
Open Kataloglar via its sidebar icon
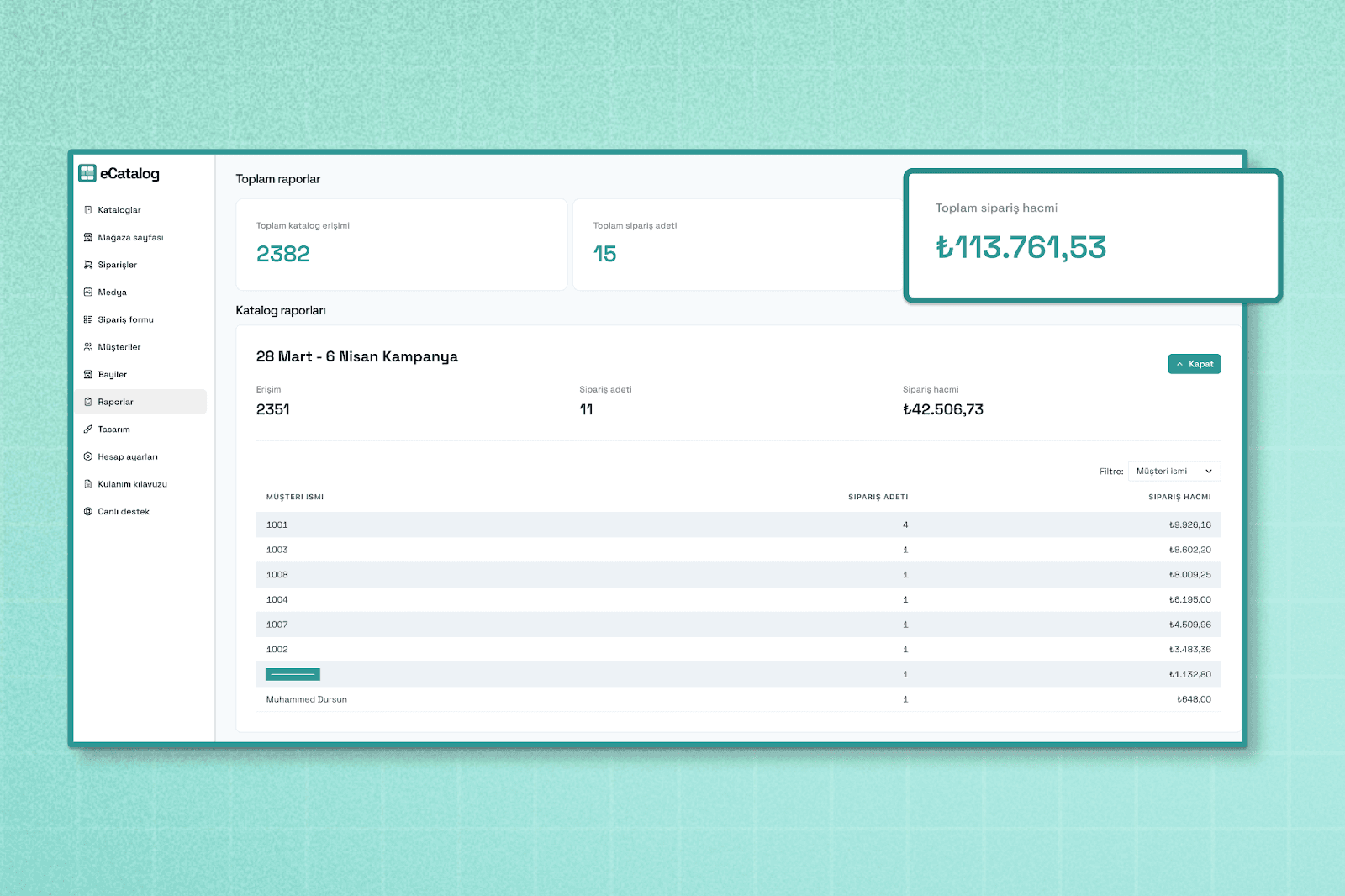(x=88, y=210)
